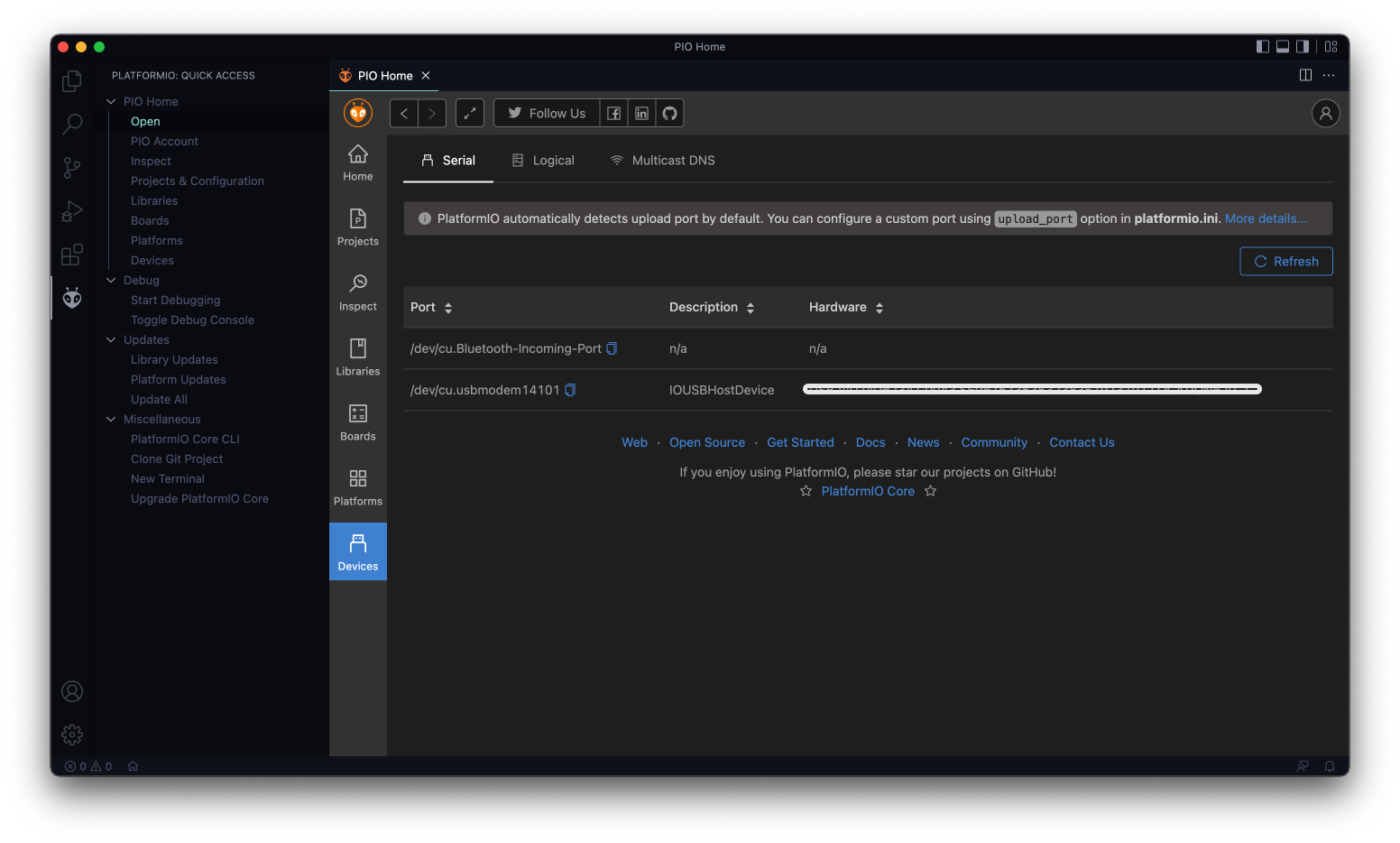Select the PlatformIO alien icon in activity bar
This screenshot has width=1400, height=843.
(x=72, y=298)
